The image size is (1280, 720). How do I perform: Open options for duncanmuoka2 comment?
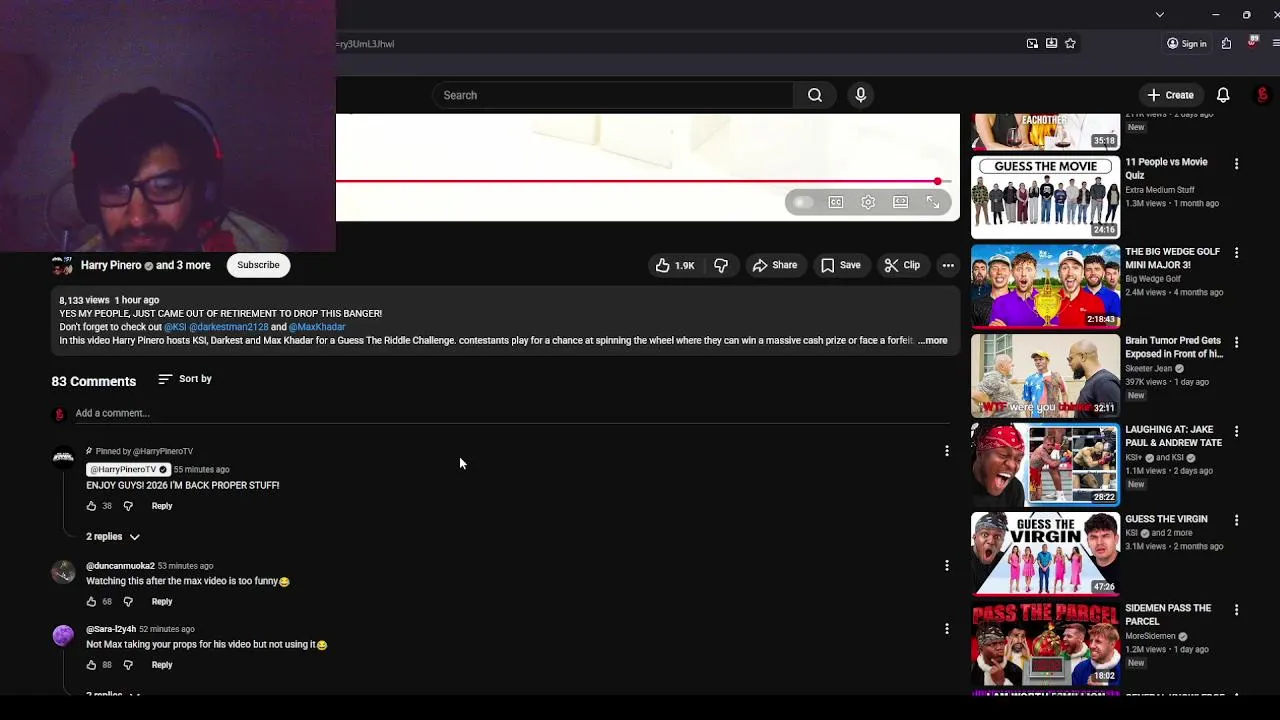946,565
